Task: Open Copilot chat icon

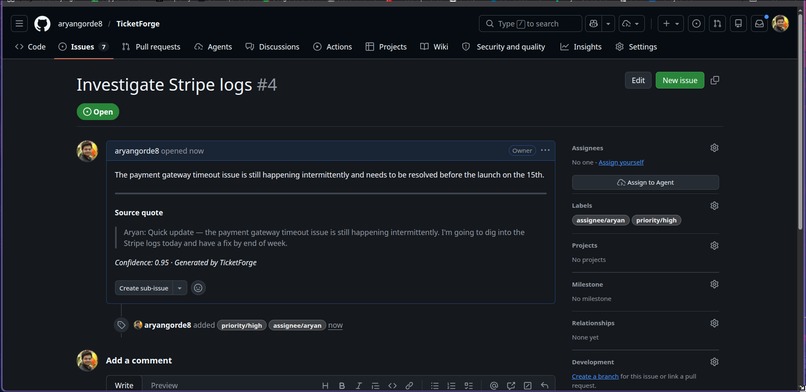Action: point(594,24)
